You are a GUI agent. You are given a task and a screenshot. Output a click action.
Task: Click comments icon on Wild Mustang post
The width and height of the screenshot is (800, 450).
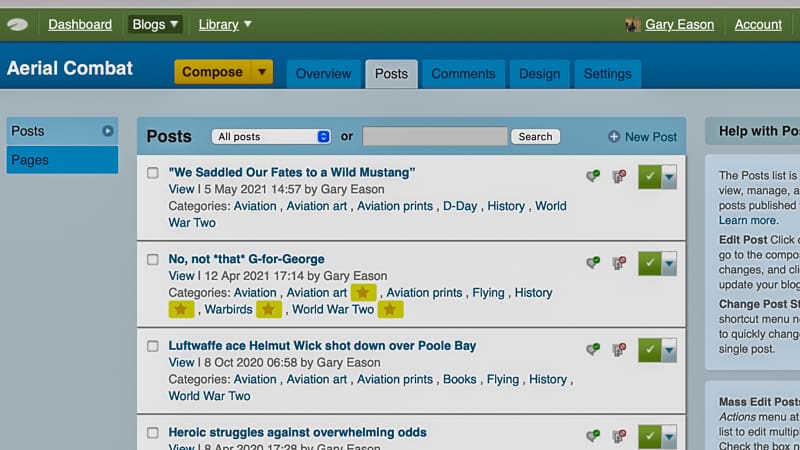click(593, 176)
